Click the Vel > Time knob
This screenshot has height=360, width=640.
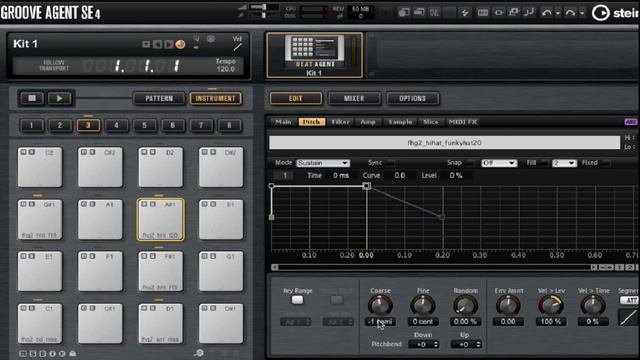pyautogui.click(x=593, y=305)
